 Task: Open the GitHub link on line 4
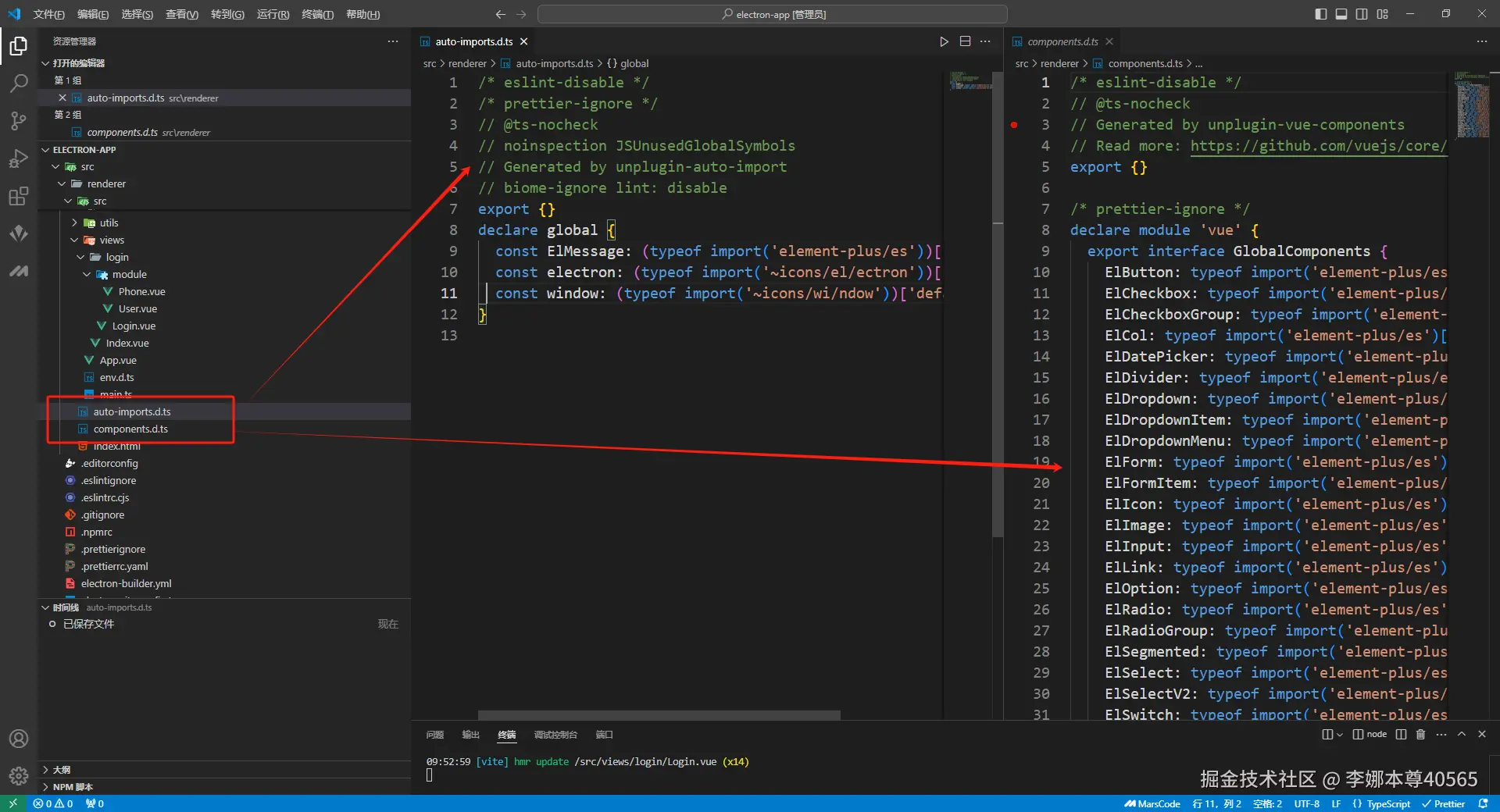[1318, 146]
